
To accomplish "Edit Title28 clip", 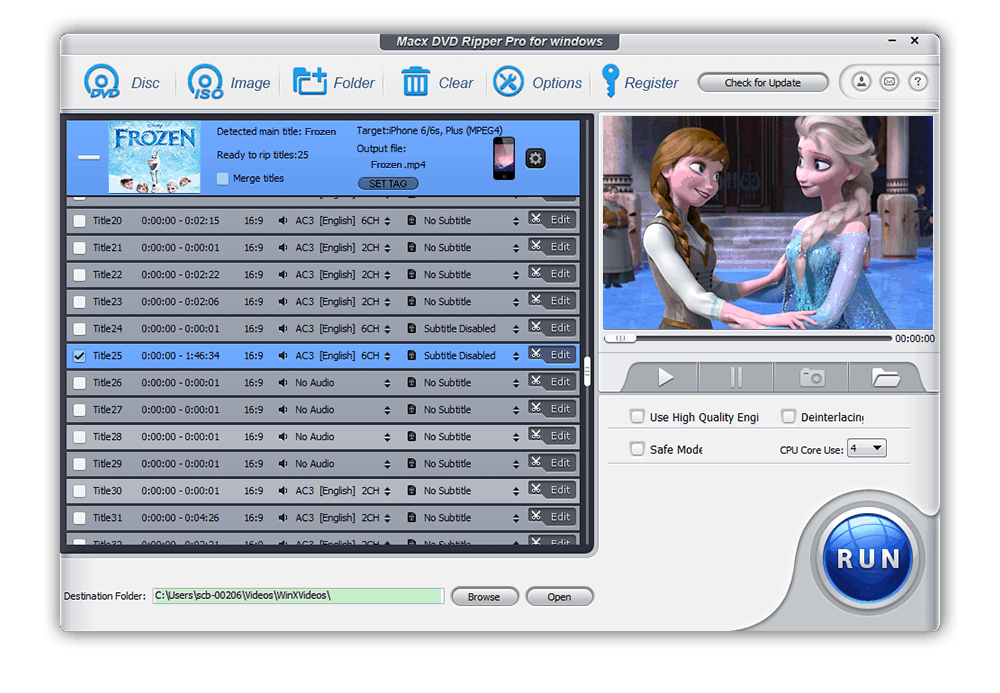I will pyautogui.click(x=552, y=436).
